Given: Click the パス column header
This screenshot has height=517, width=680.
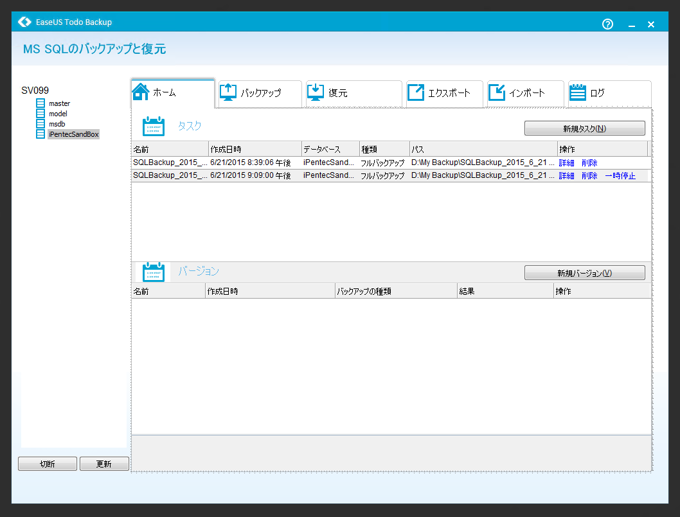Looking at the screenshot, I should (x=483, y=149).
